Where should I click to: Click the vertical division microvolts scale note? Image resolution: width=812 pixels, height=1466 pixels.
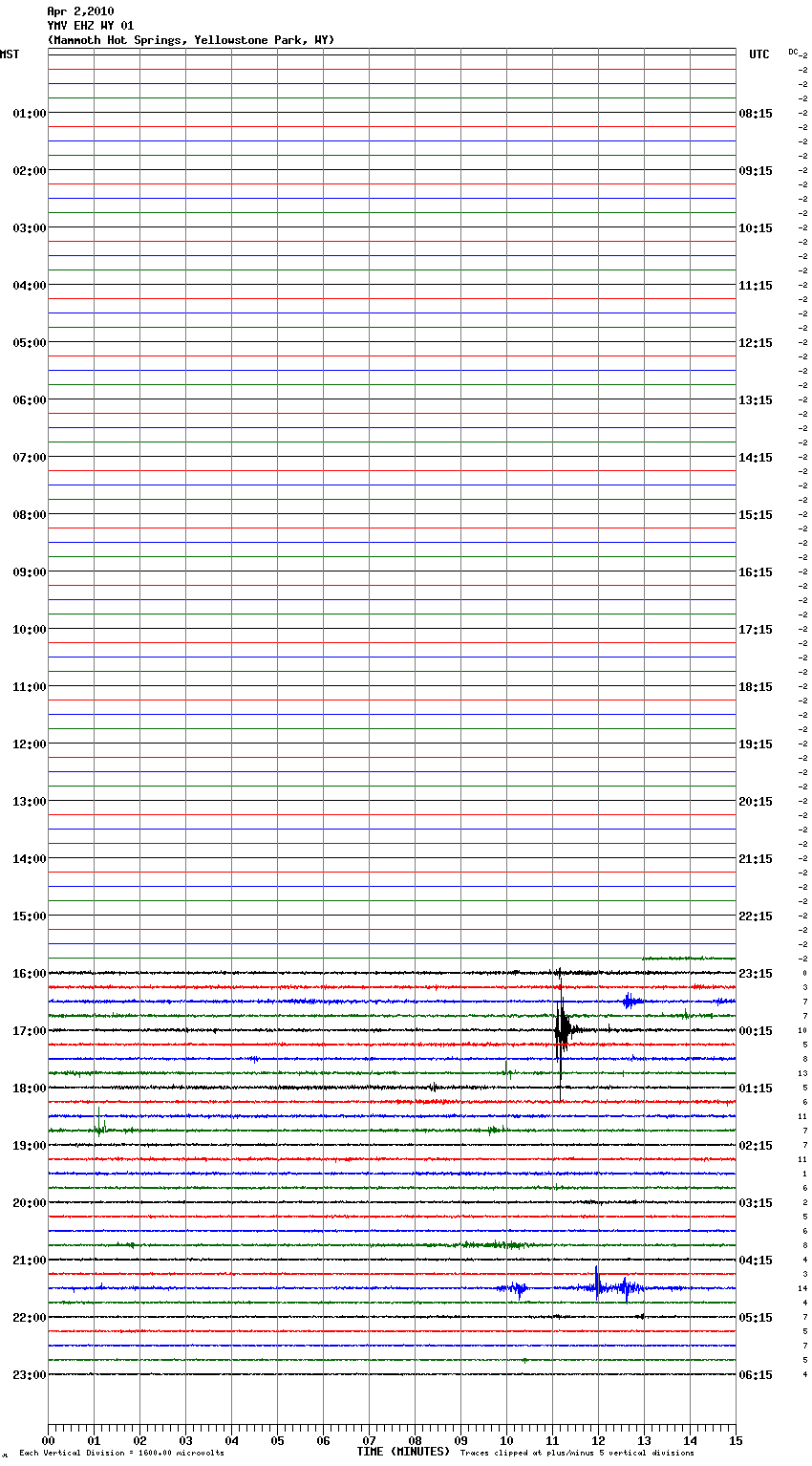pyautogui.click(x=121, y=1454)
